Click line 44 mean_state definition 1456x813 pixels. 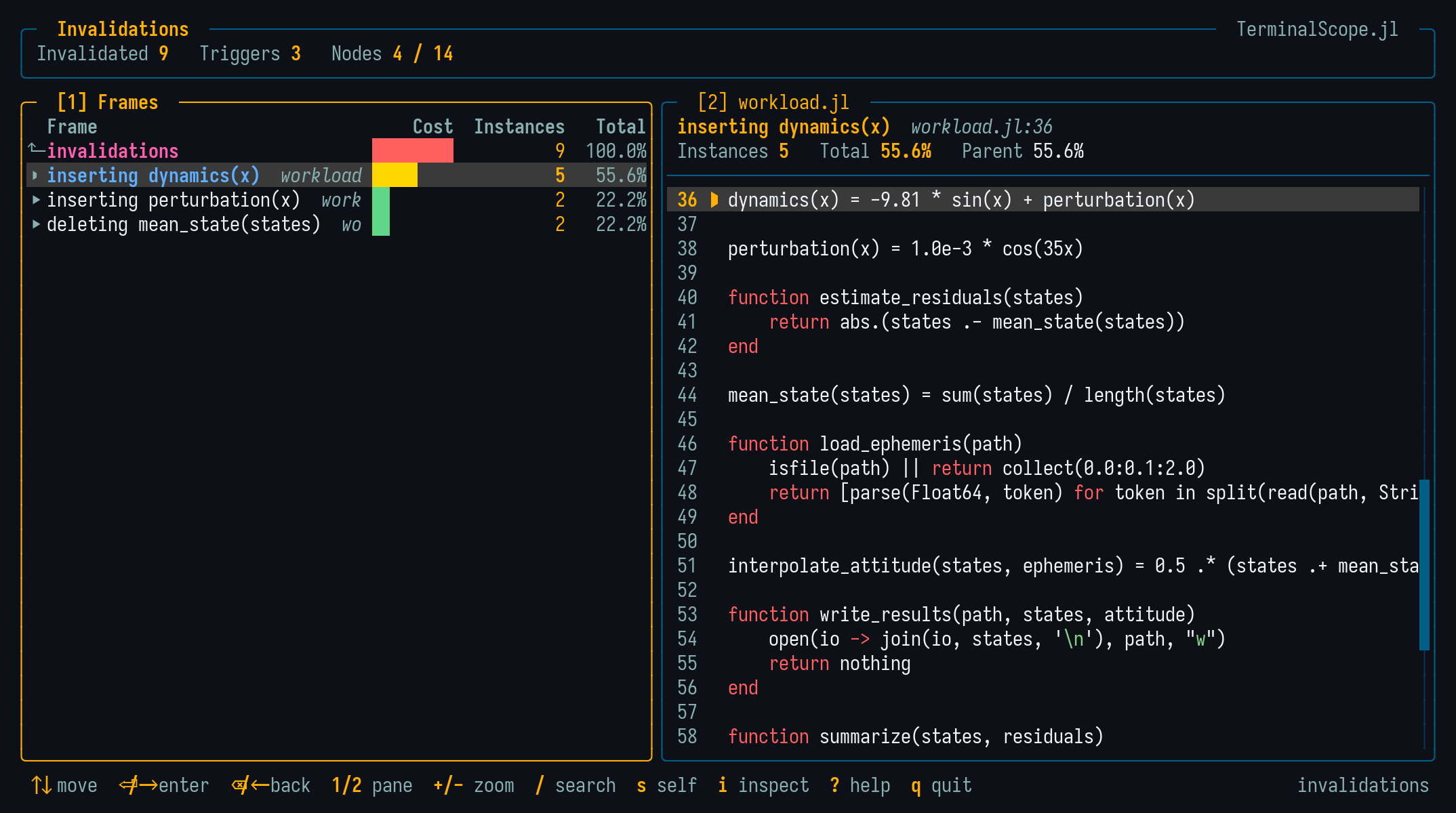(977, 395)
